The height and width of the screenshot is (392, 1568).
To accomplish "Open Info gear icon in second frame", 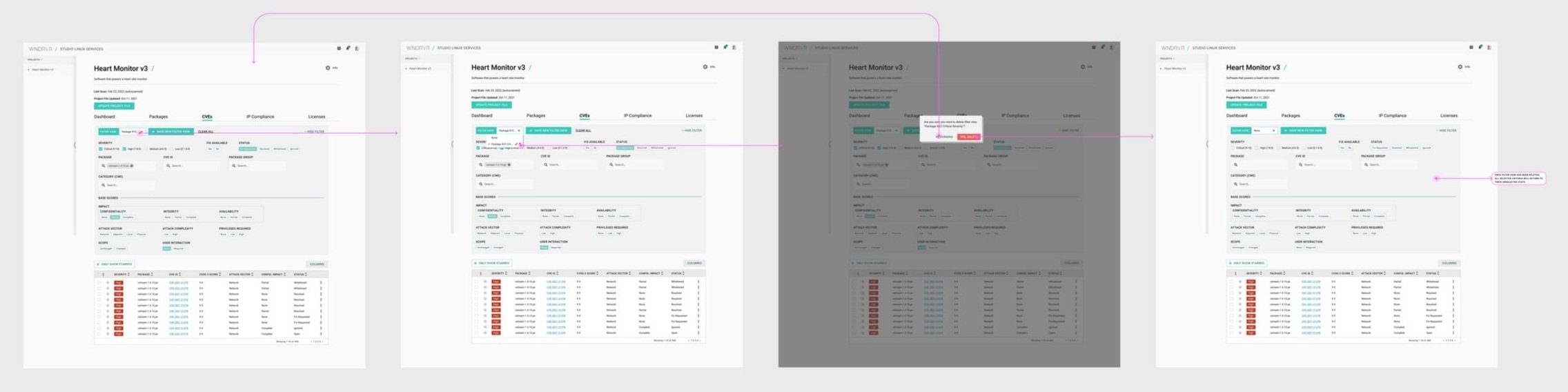I will 705,67.
